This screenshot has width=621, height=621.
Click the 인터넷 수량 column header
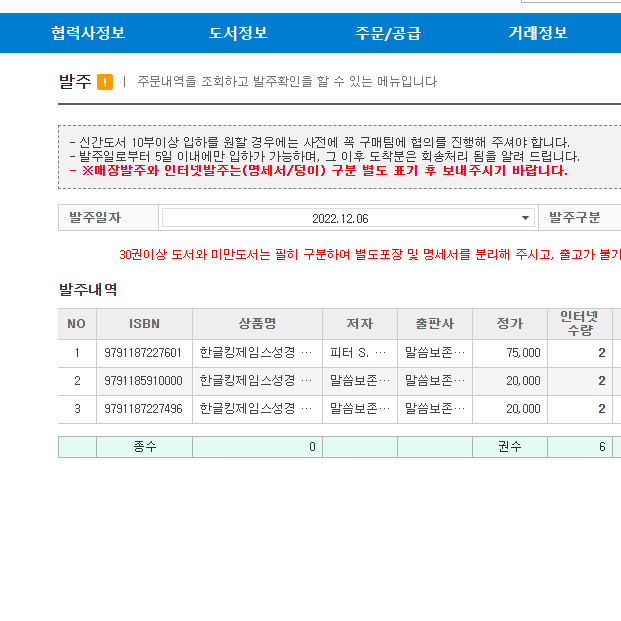579,324
